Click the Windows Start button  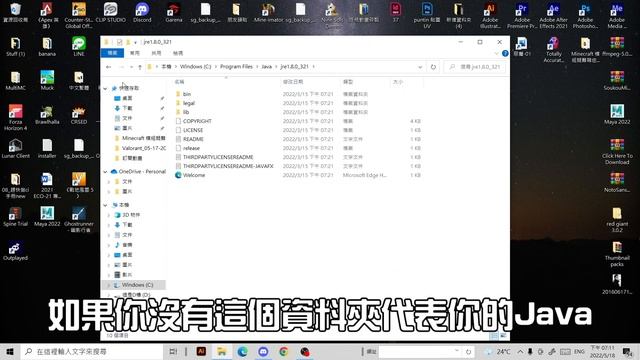(x=10, y=351)
